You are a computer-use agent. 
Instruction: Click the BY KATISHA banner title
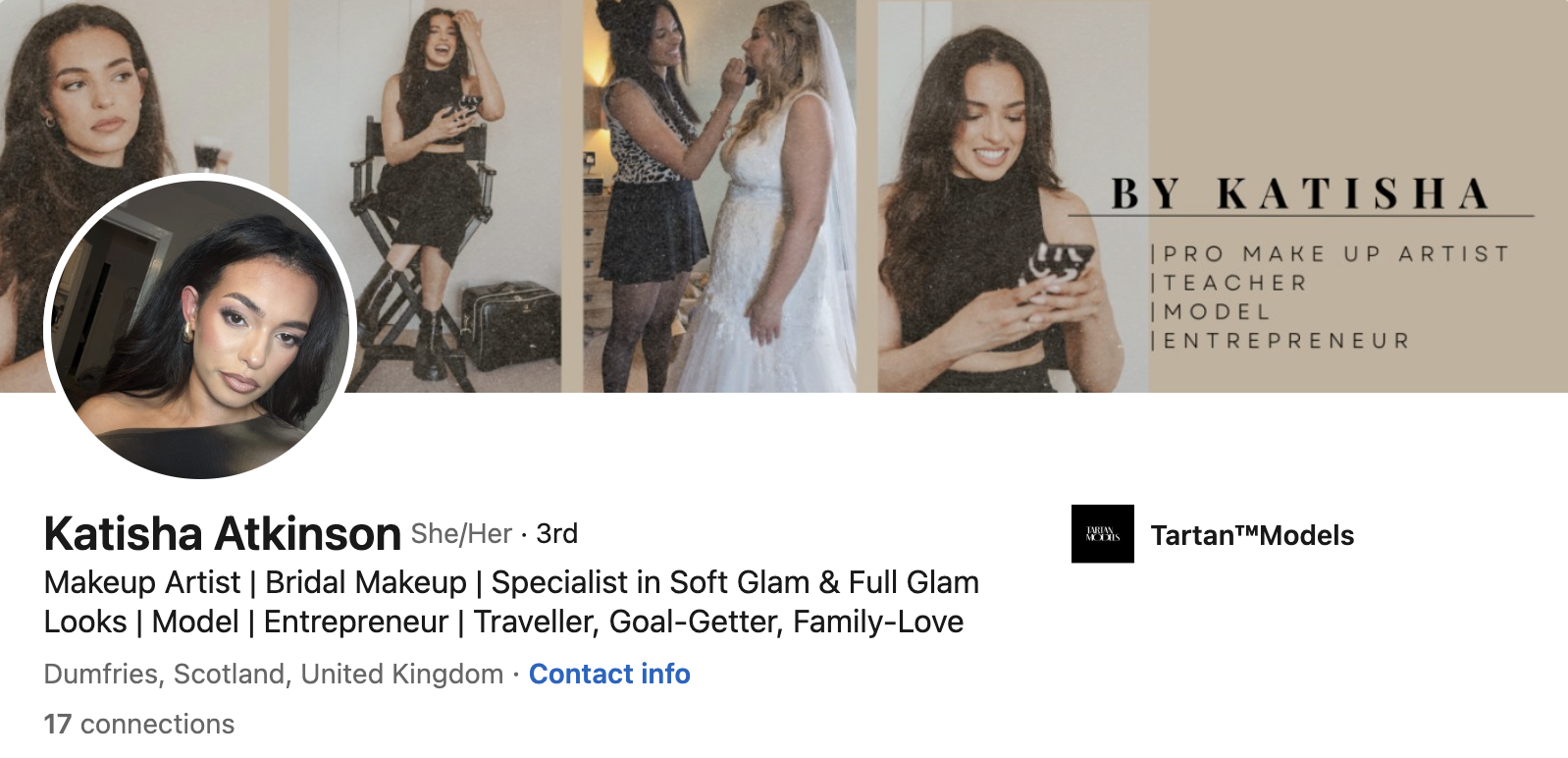tap(1300, 193)
